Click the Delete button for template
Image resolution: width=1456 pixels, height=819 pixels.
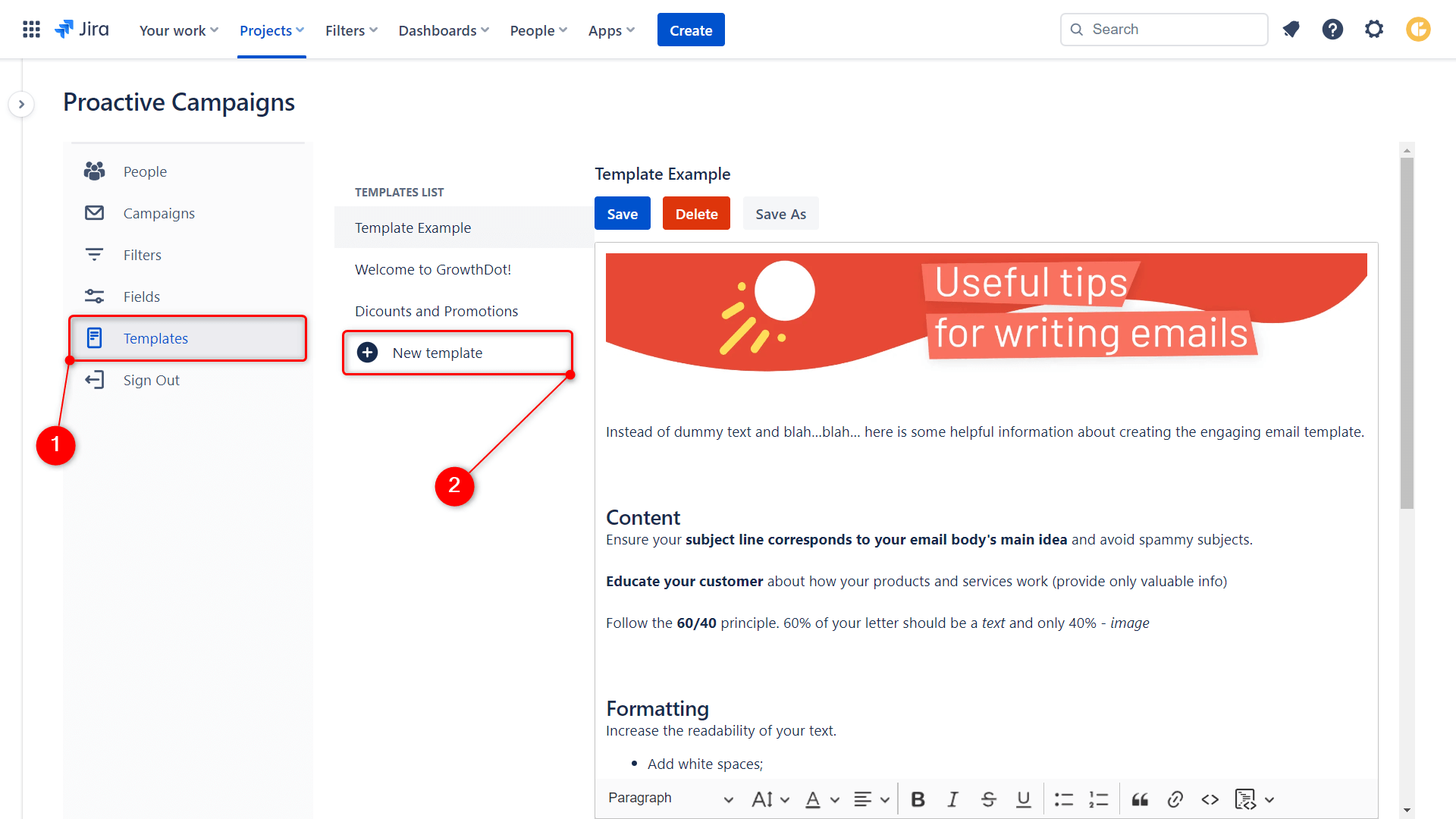tap(697, 213)
